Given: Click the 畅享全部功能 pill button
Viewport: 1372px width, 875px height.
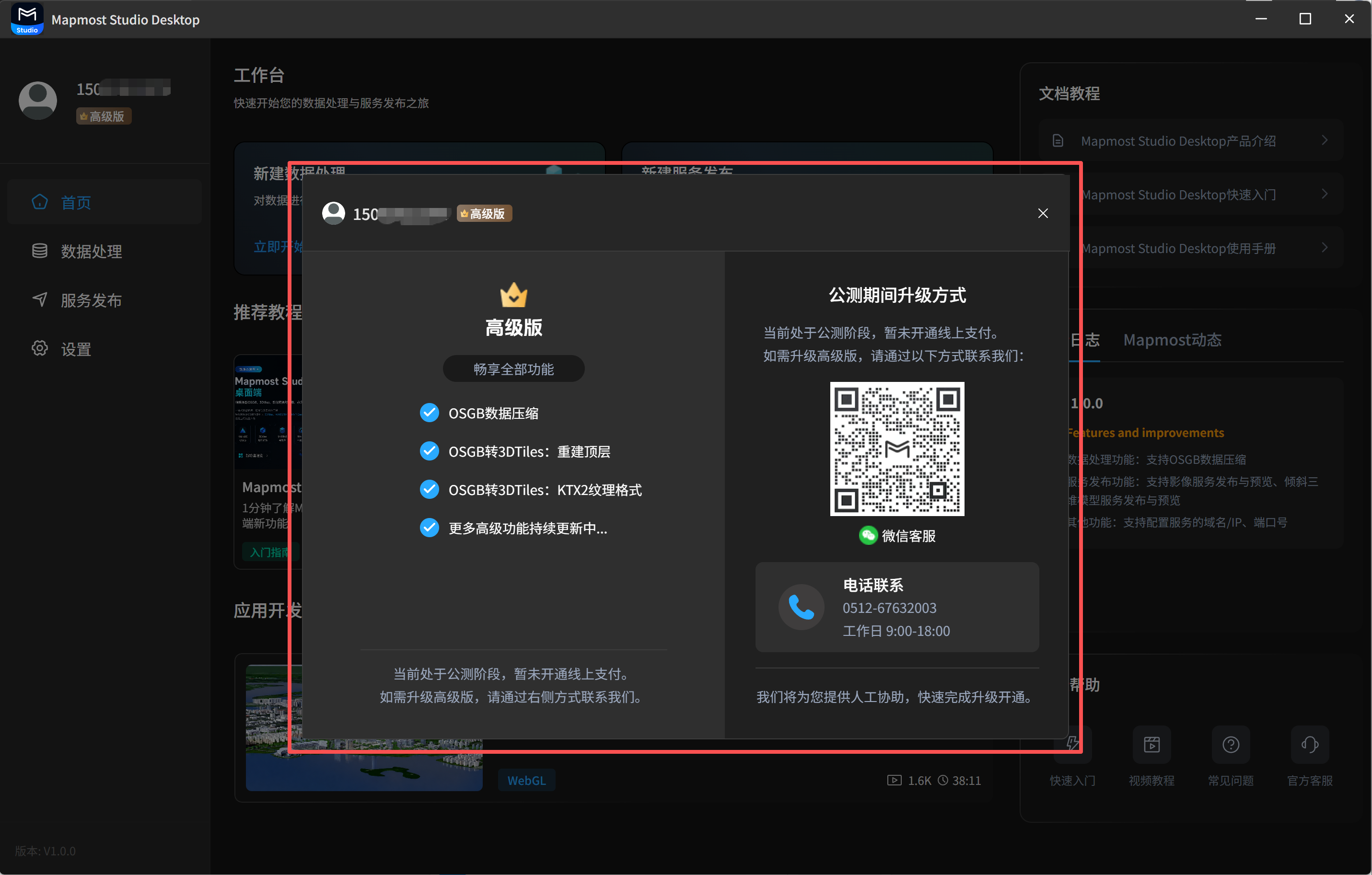Looking at the screenshot, I should click(513, 369).
